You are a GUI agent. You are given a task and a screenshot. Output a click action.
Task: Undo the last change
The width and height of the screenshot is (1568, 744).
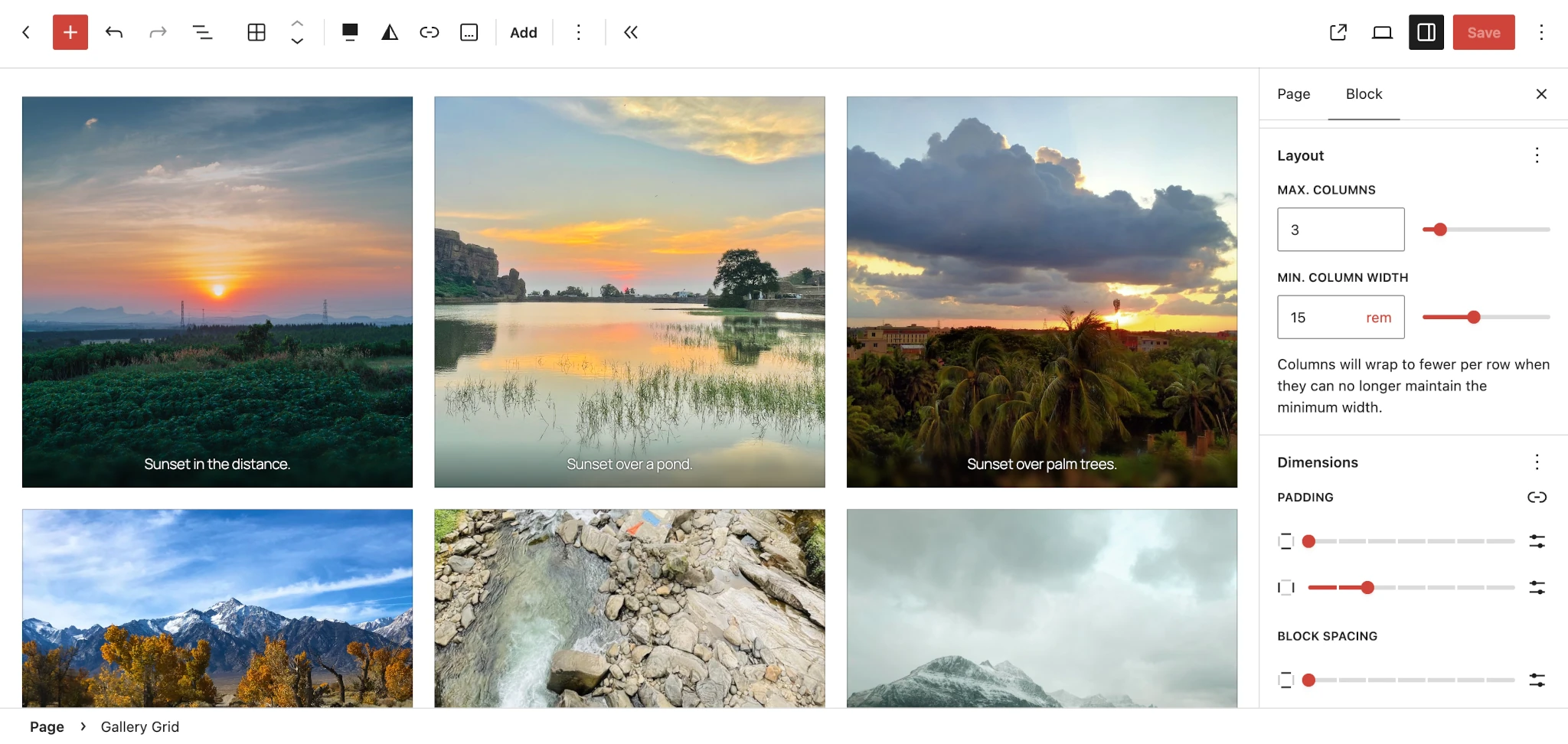[114, 32]
